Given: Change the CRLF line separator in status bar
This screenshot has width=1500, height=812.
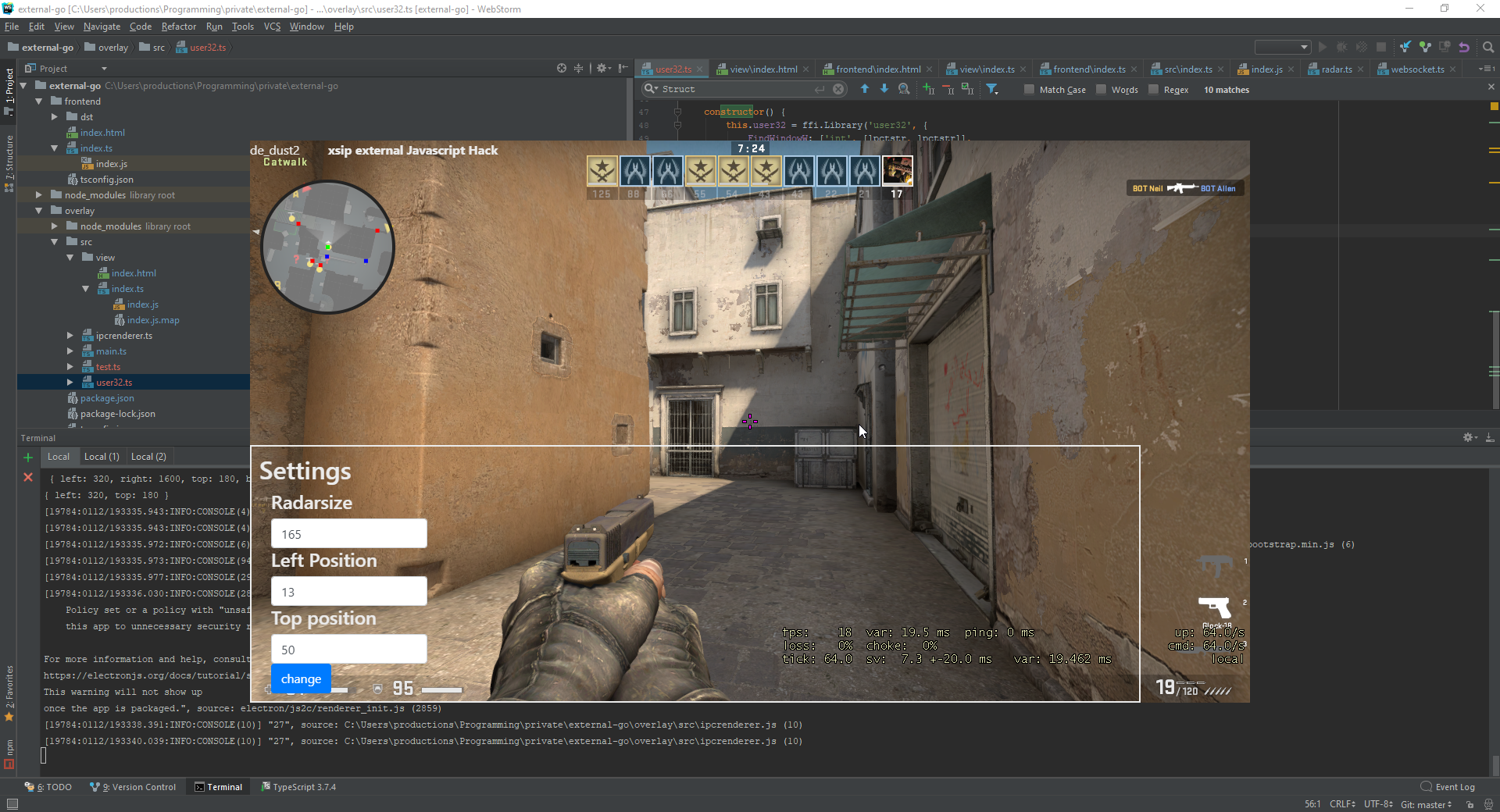Looking at the screenshot, I should [1342, 804].
